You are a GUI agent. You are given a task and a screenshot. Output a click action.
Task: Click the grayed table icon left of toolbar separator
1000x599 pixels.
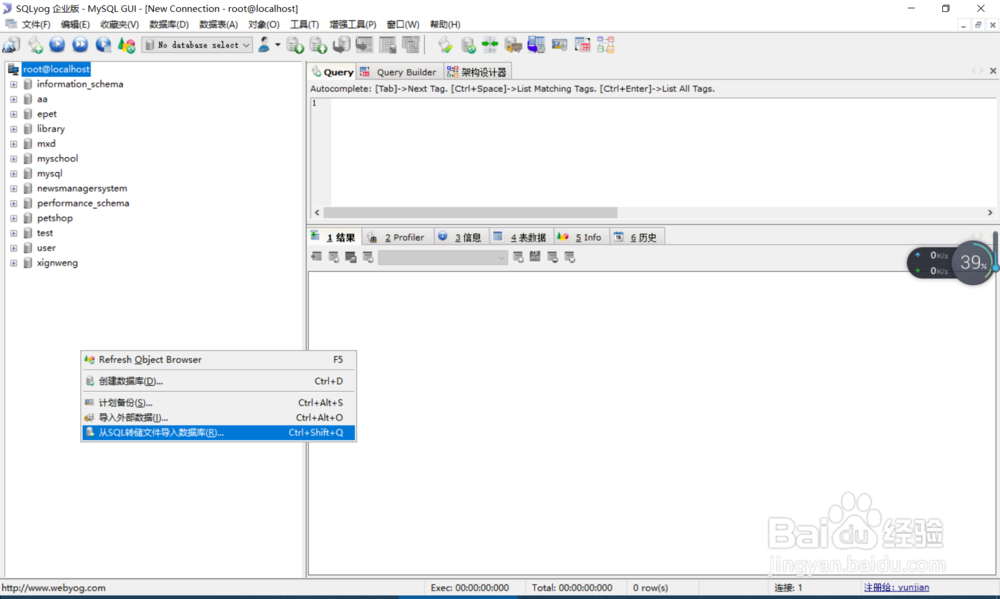411,45
